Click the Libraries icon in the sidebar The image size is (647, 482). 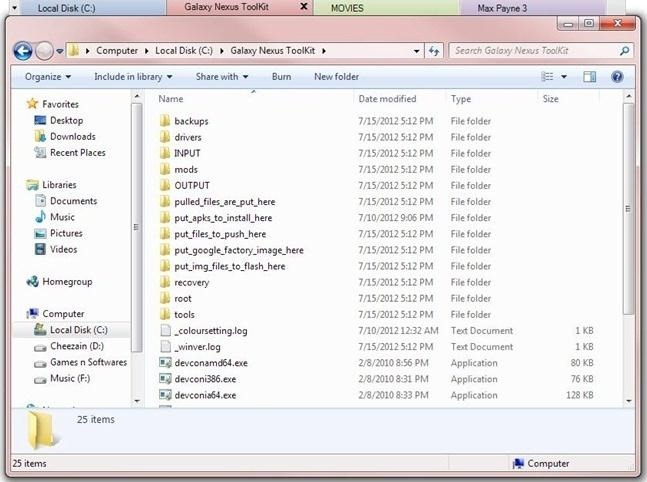[x=32, y=185]
